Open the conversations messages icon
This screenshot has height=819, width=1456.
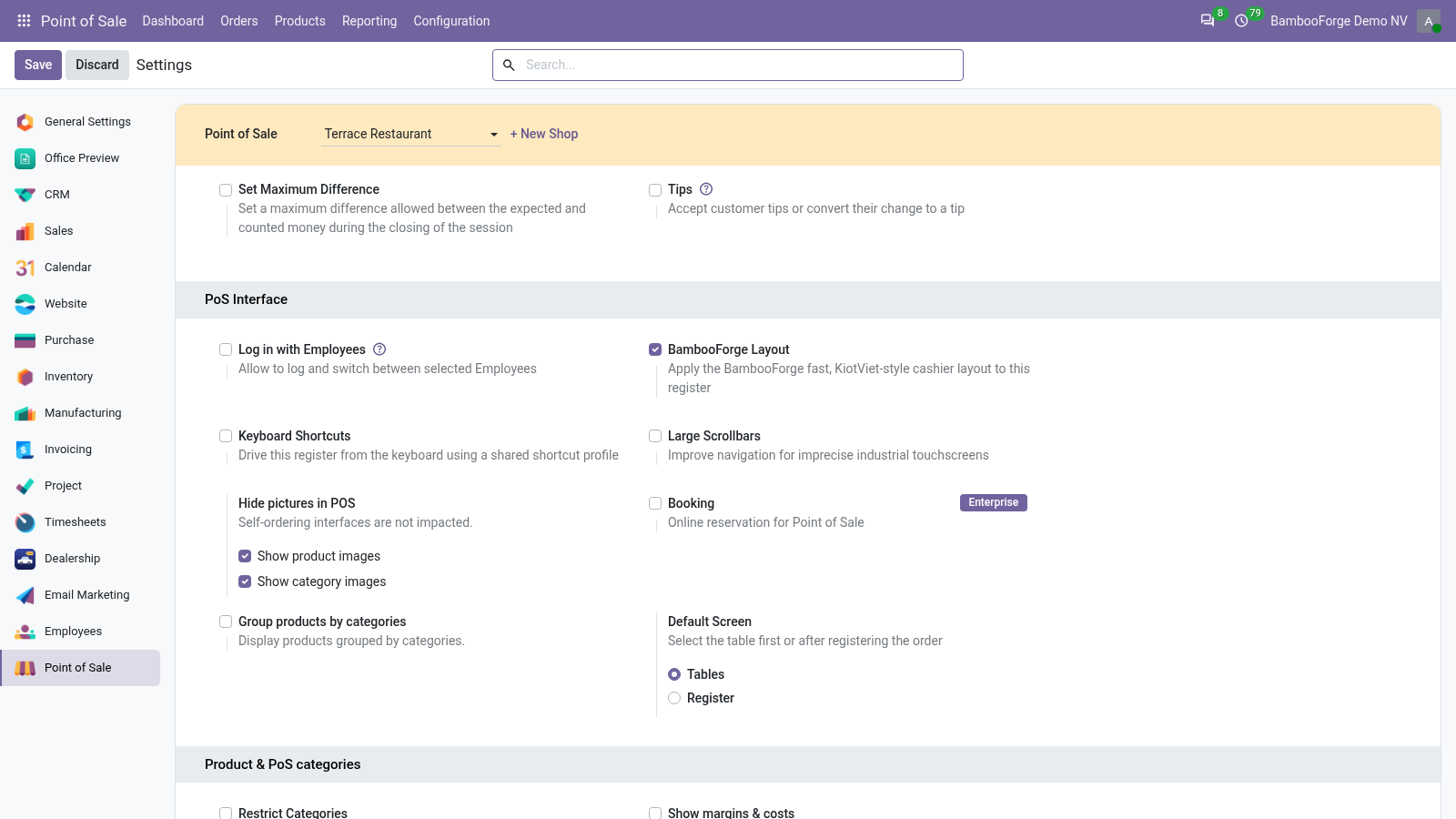(1208, 20)
